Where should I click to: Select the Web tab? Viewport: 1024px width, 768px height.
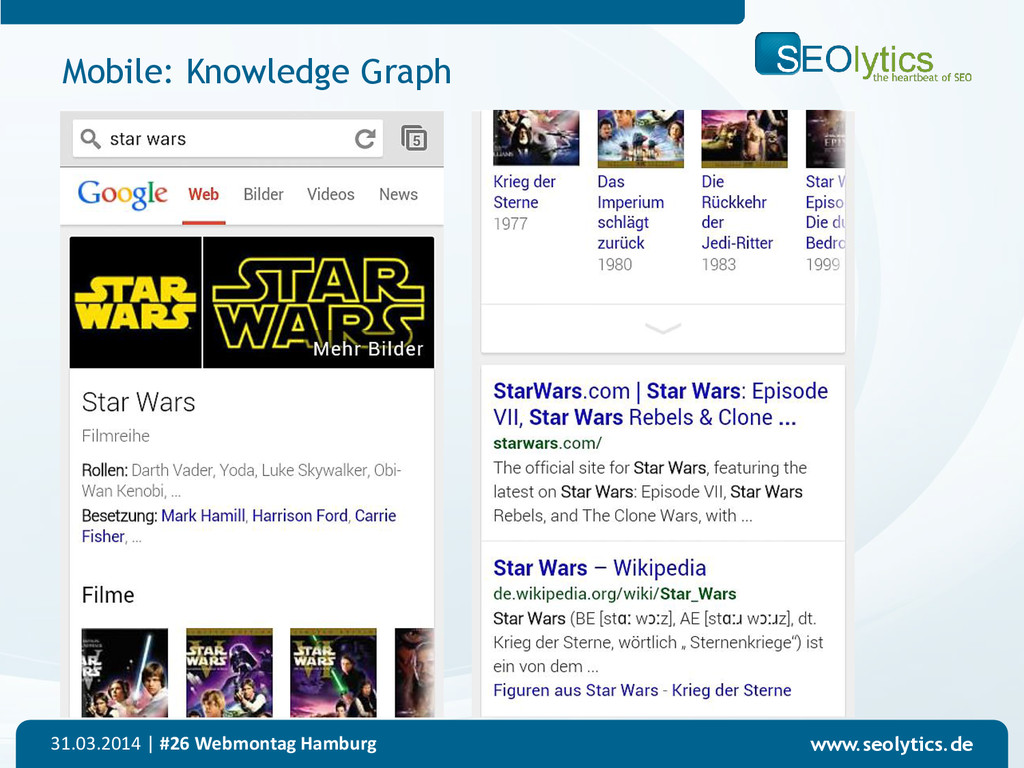(204, 194)
